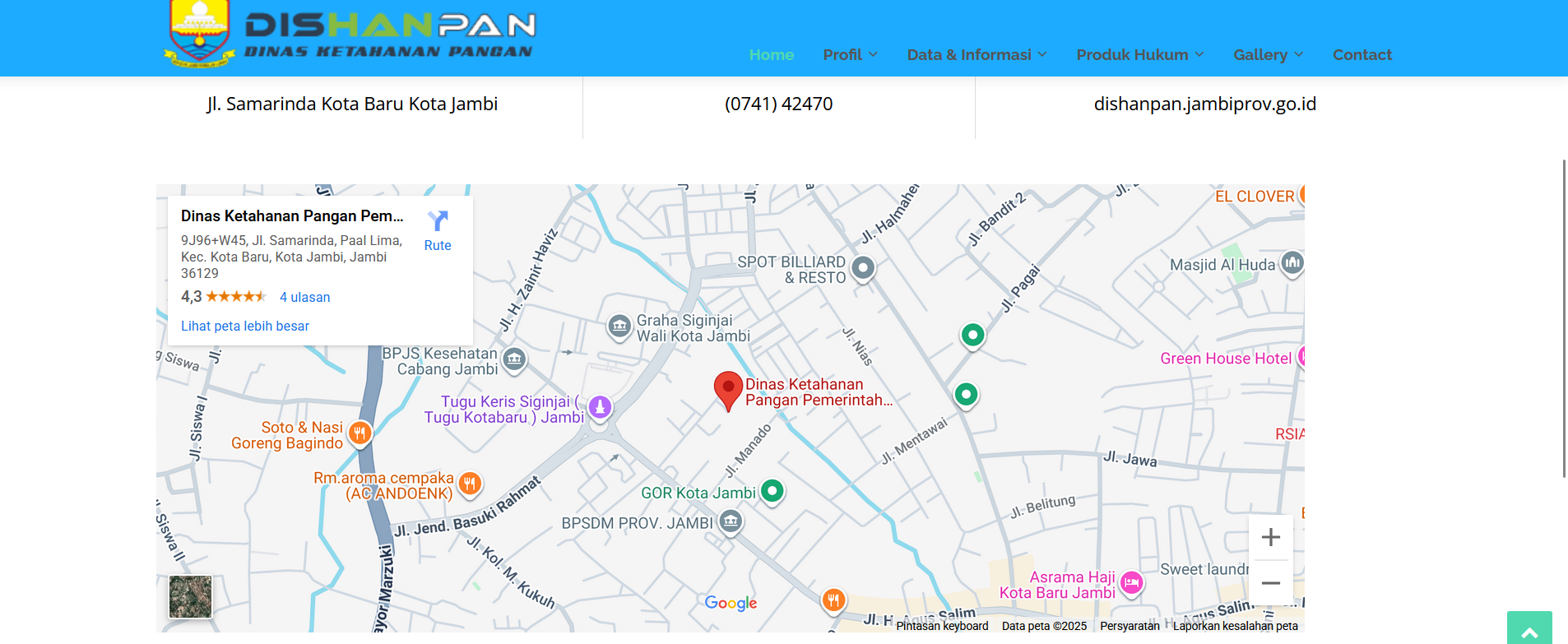Click the SPOT BILLIARD & RESTO marker
The height and width of the screenshot is (644, 1568).
863,268
